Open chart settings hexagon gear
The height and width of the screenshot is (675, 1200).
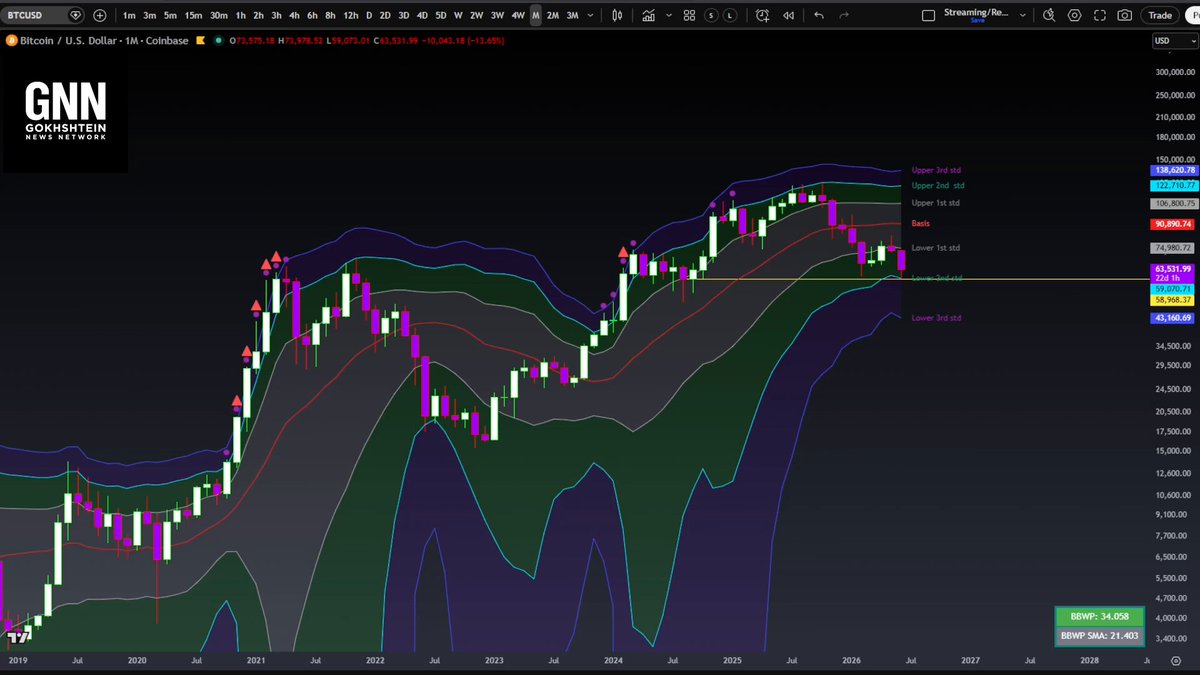1075,15
